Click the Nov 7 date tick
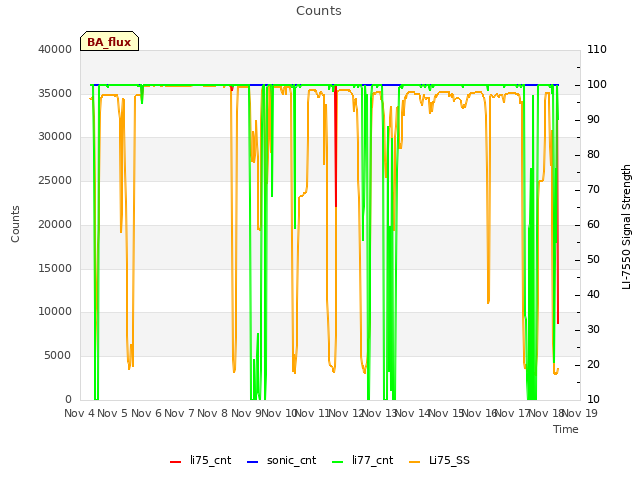Image resolution: width=640 pixels, height=480 pixels. 179,413
